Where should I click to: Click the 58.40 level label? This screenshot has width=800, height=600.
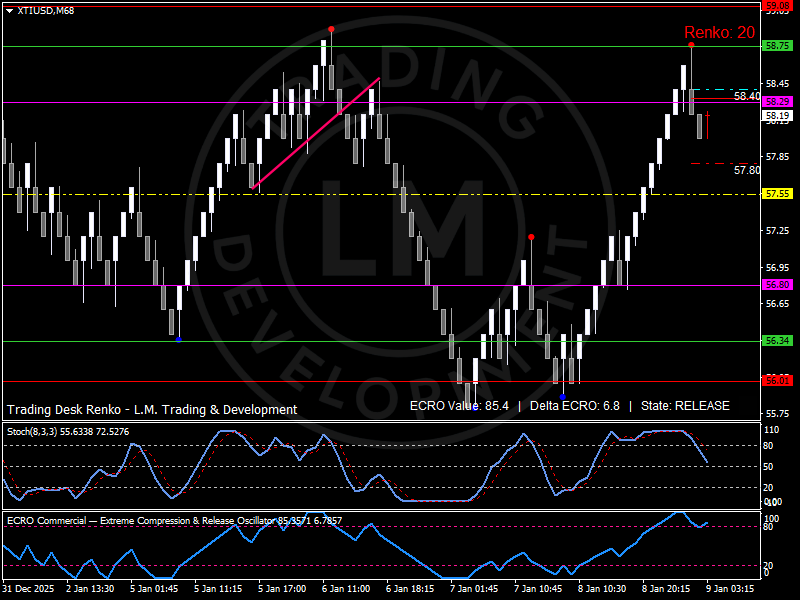[746, 97]
